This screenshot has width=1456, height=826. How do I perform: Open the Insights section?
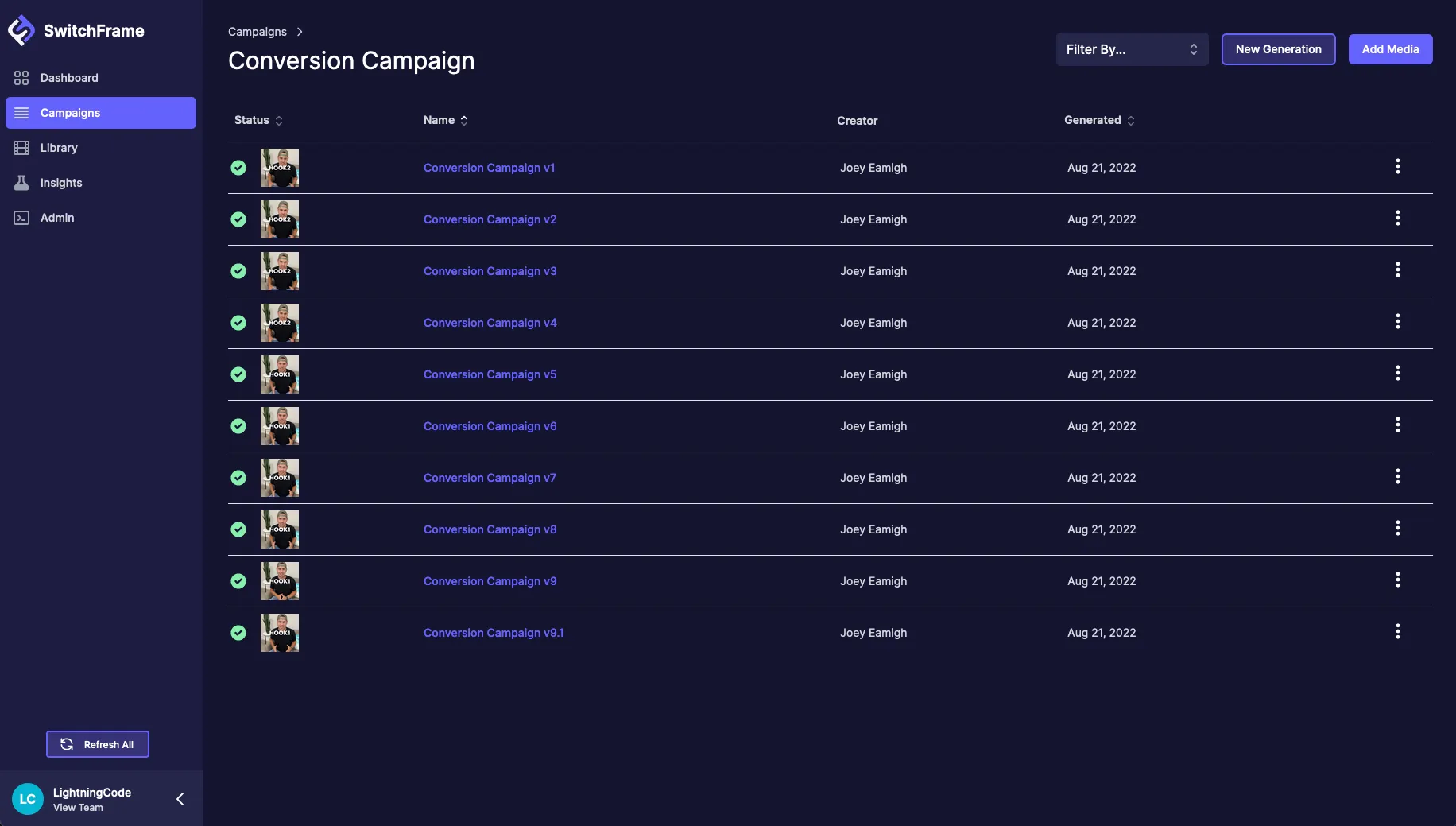(101, 183)
